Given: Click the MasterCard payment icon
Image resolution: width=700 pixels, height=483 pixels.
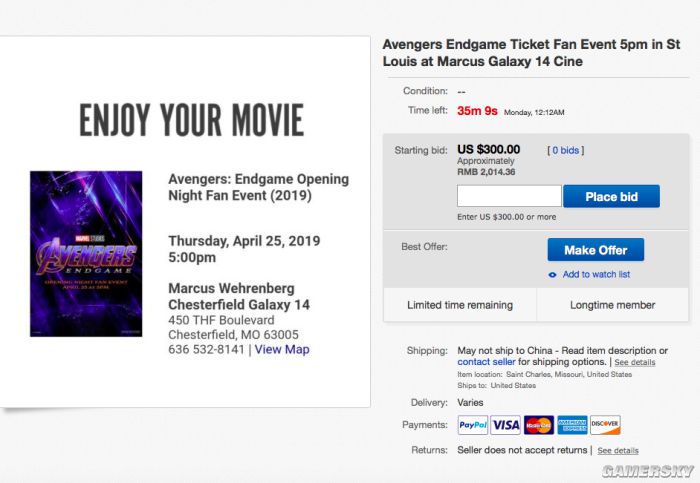Looking at the screenshot, I should click(539, 425).
